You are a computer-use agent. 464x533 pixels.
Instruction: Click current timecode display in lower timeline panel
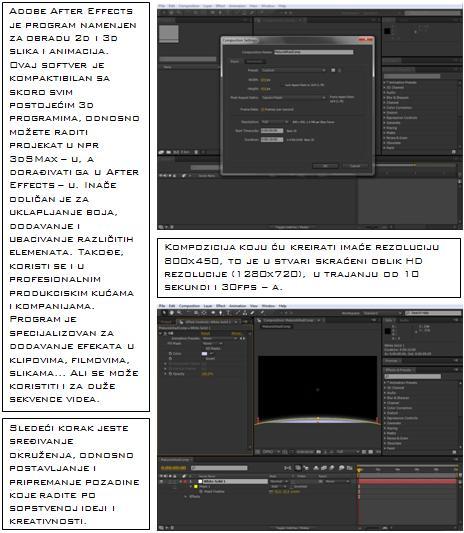173,468
